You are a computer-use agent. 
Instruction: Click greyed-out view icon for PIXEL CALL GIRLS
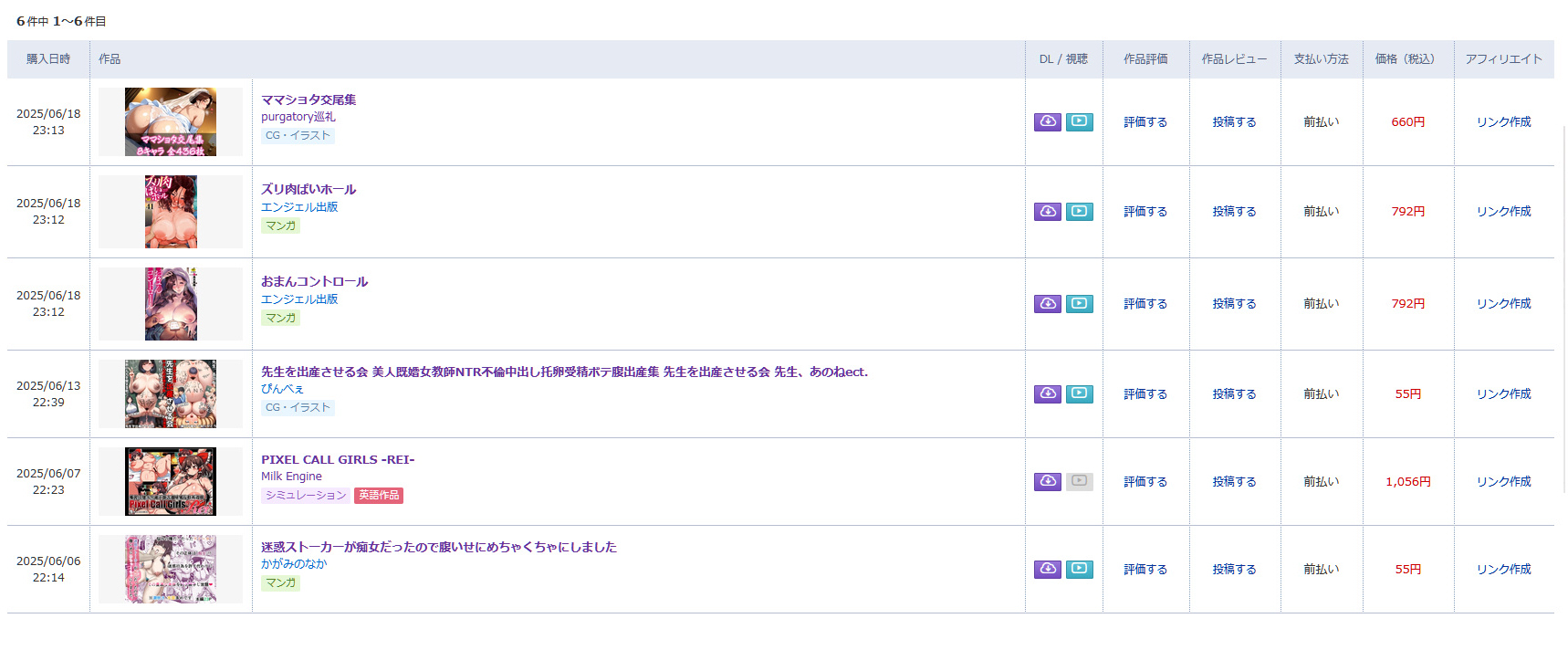[1079, 482]
